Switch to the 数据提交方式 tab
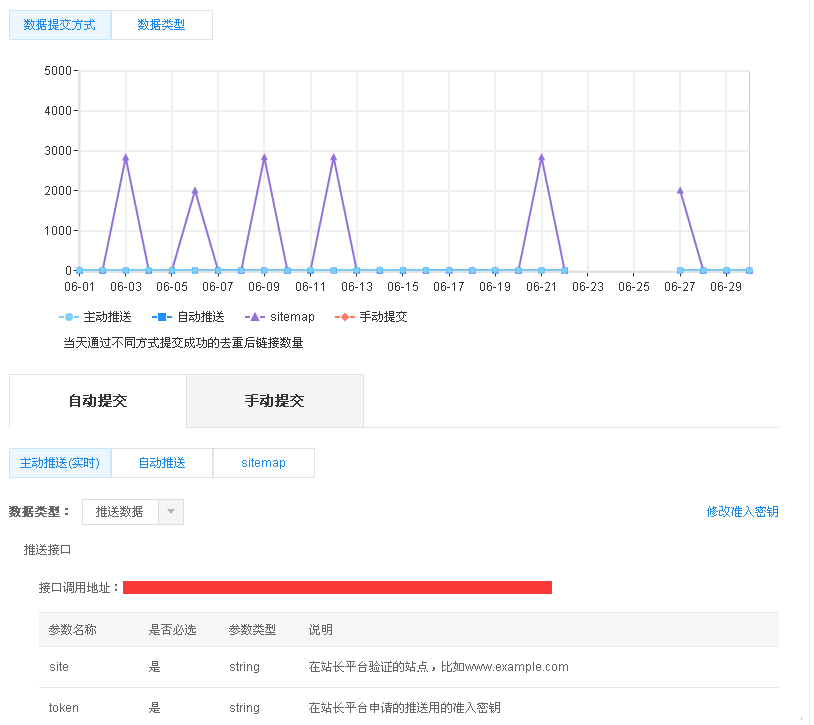Viewport: 814px width, 725px height. click(x=60, y=25)
